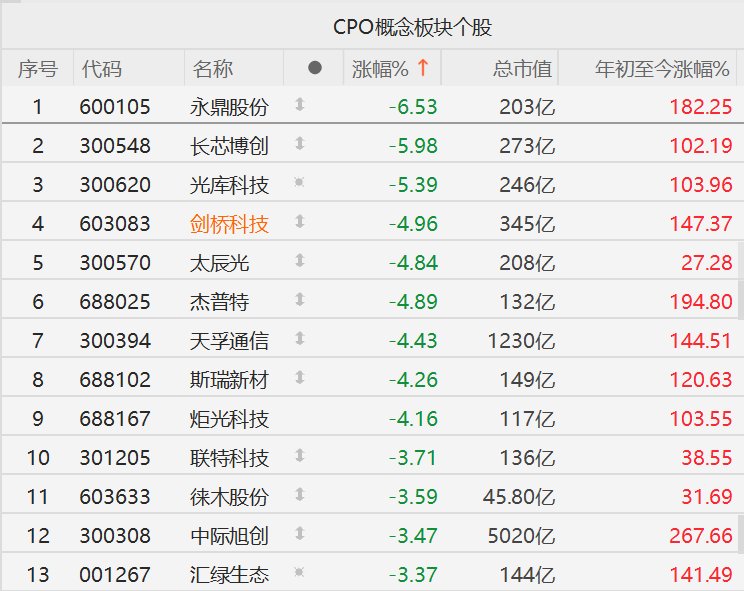744x591 pixels.
Task: Sort by 年初至今涨幅% column header
Action: click(661, 69)
